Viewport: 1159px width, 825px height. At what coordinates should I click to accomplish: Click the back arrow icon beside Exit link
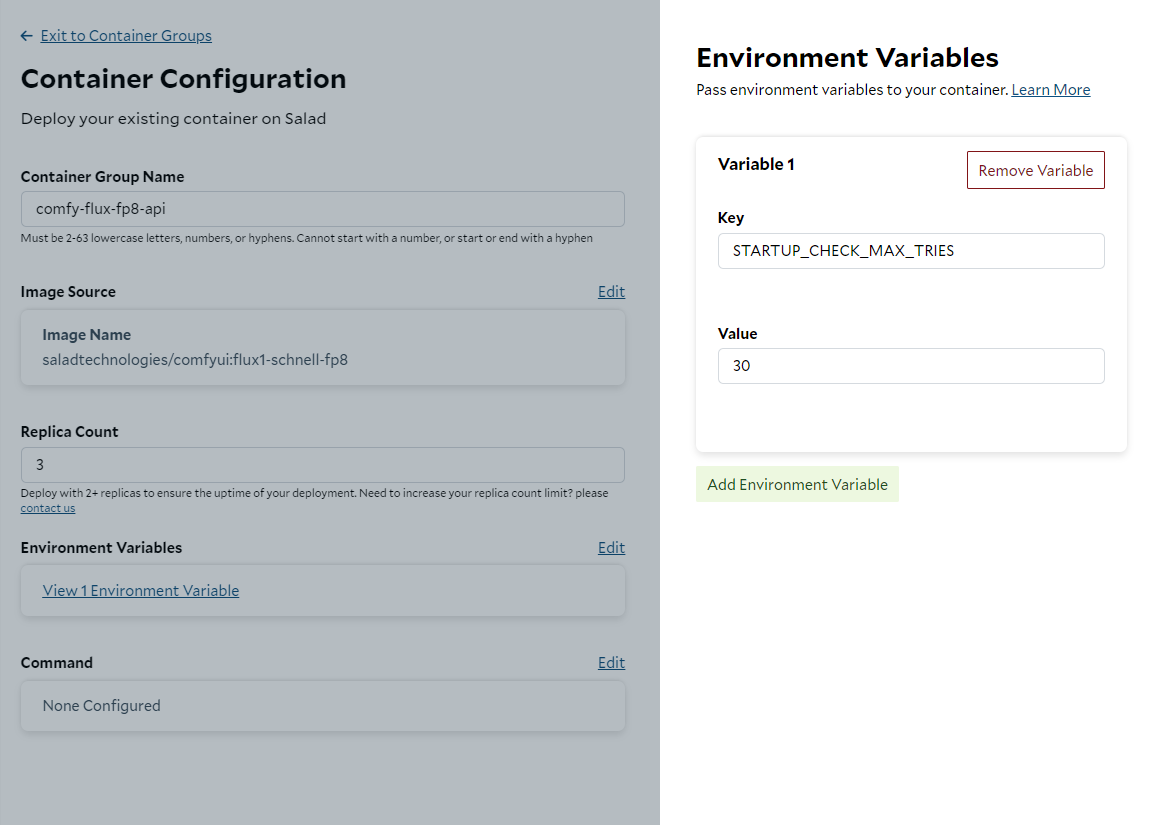coord(27,35)
